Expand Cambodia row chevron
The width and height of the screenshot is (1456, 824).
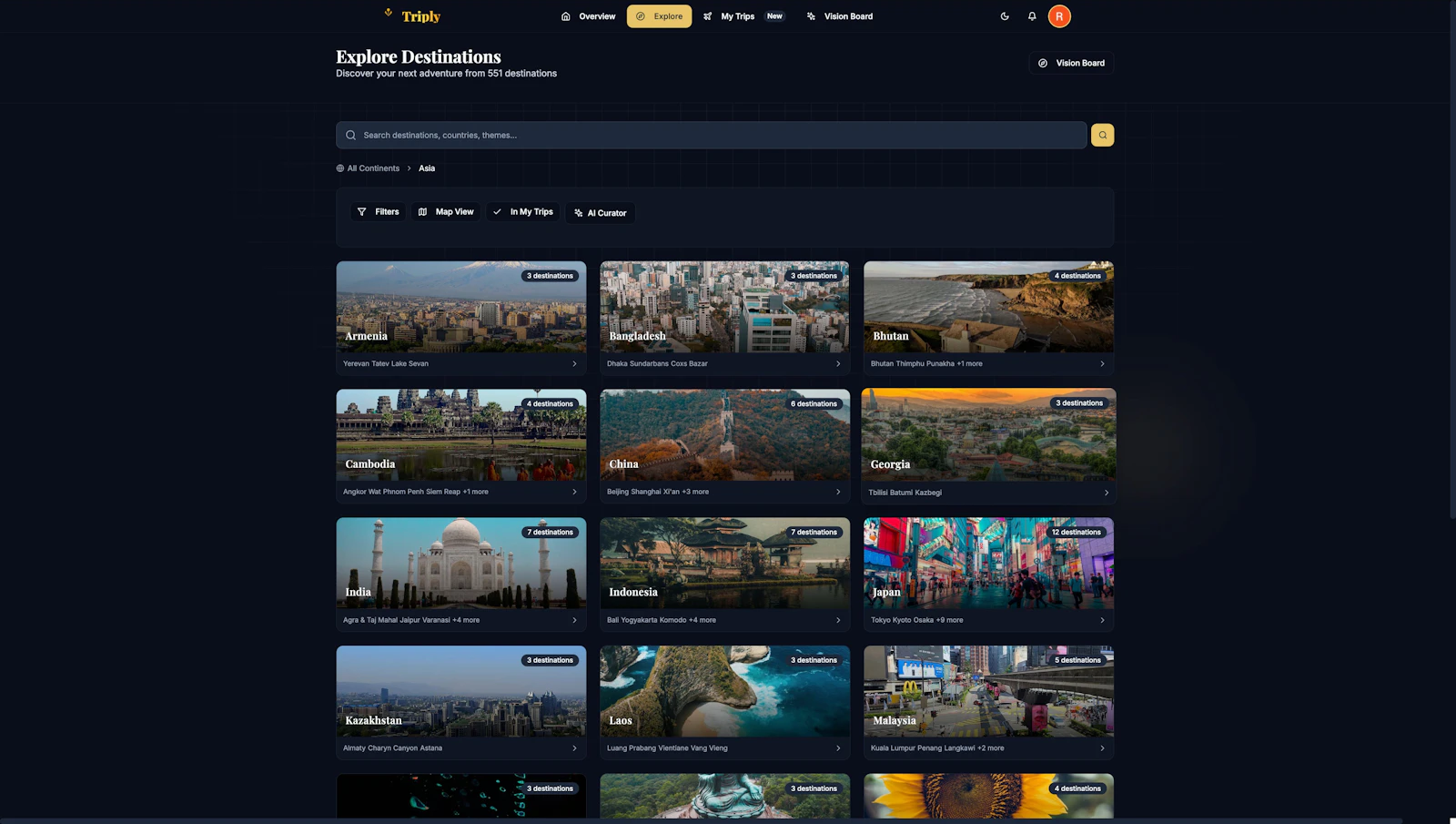[x=574, y=492]
